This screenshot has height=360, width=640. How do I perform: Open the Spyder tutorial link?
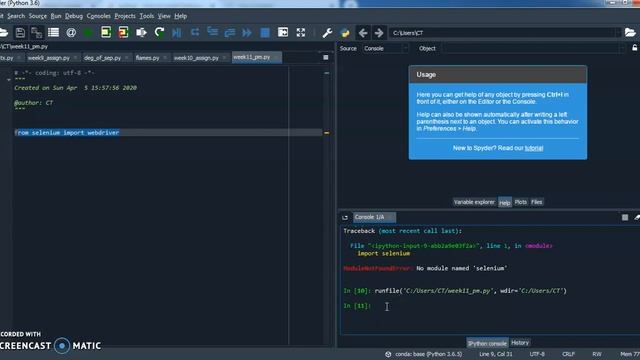[534, 148]
